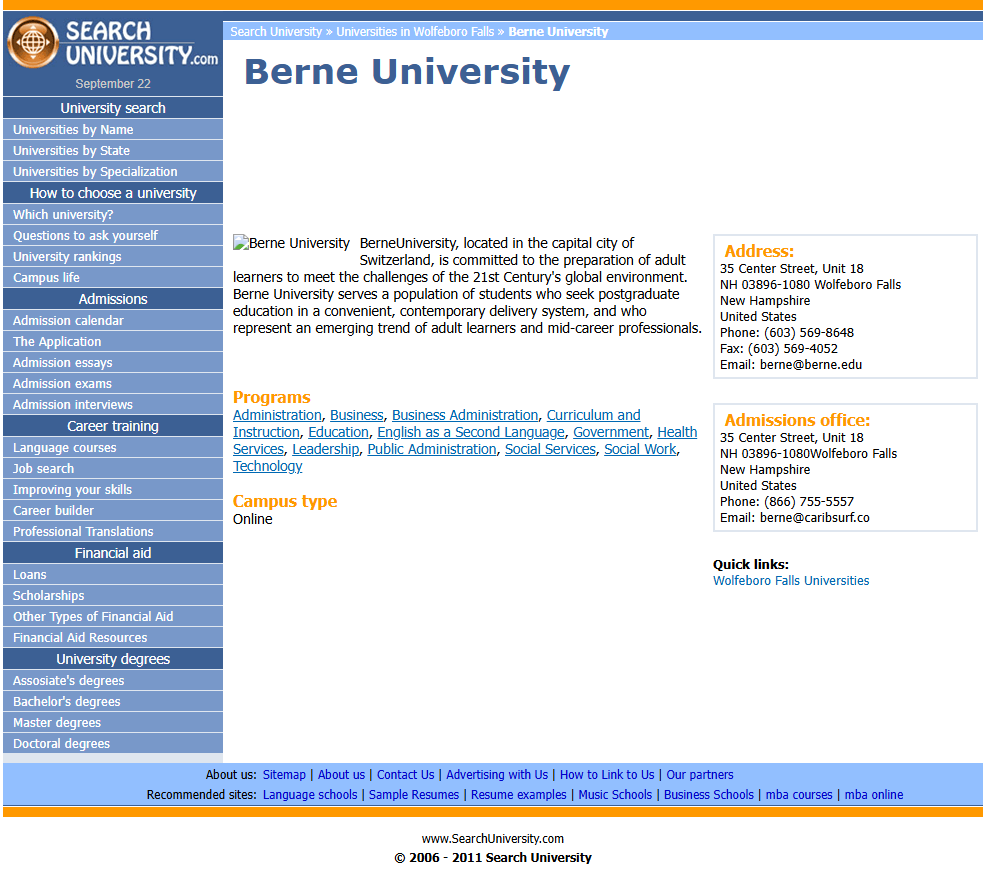This screenshot has width=988, height=875.
Task: Open Improving your skills
Action: (x=113, y=489)
